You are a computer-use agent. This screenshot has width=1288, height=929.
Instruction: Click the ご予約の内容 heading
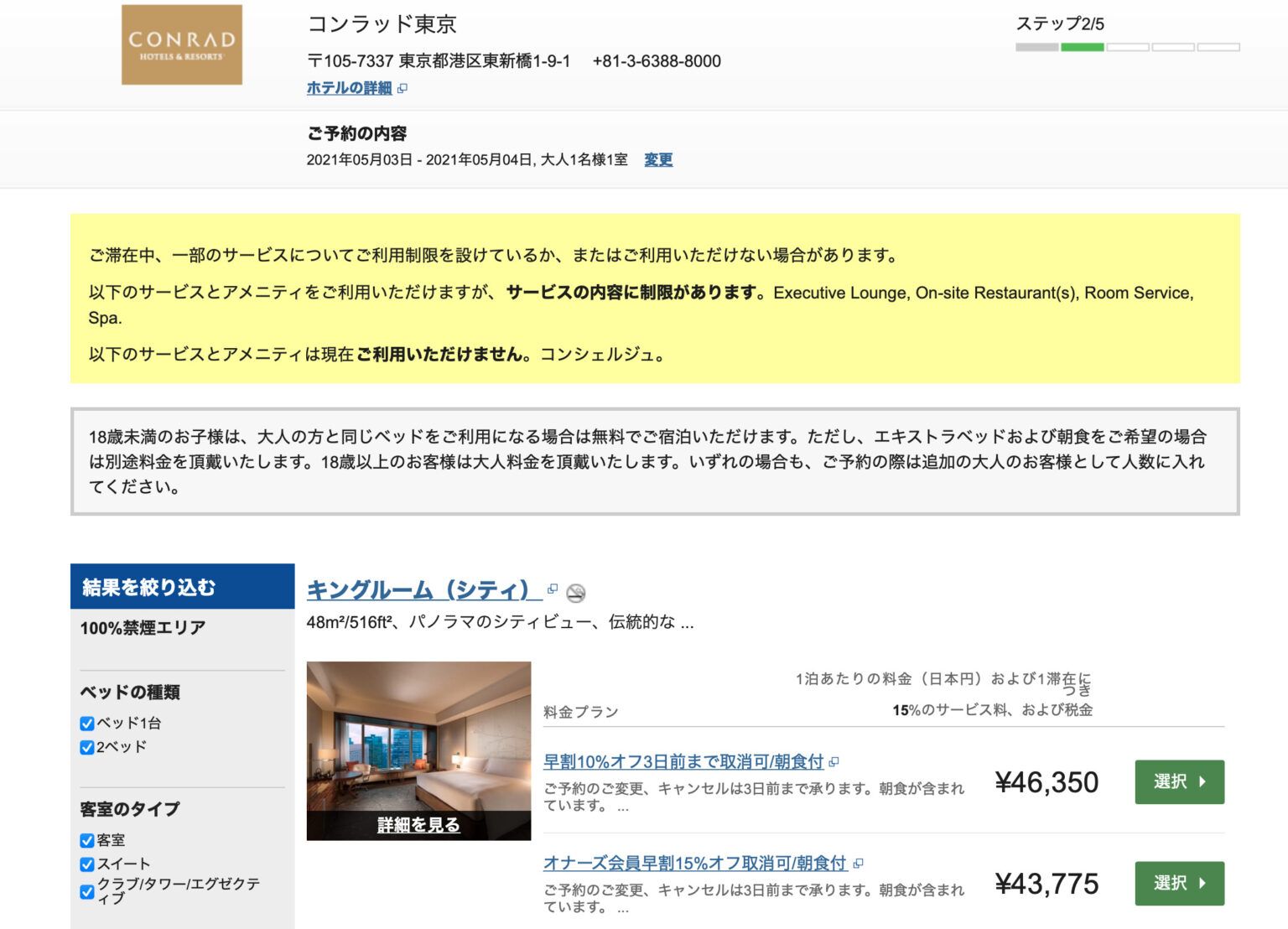coord(357,133)
